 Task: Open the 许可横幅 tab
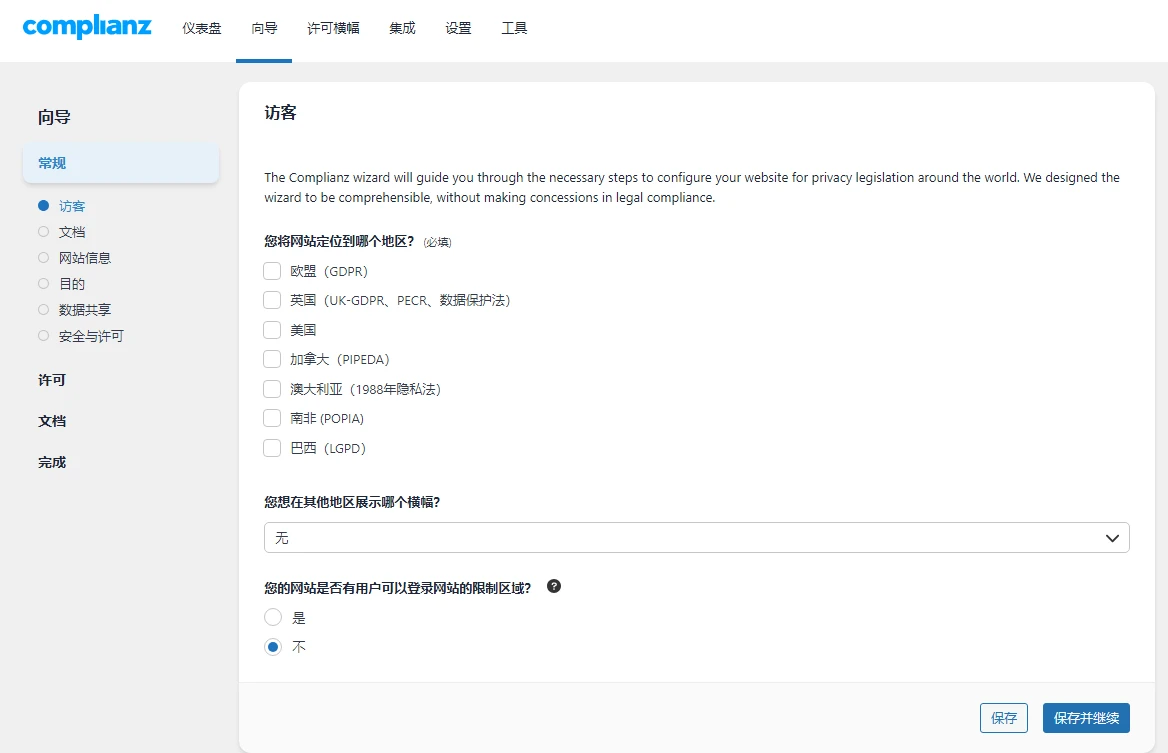pos(332,28)
